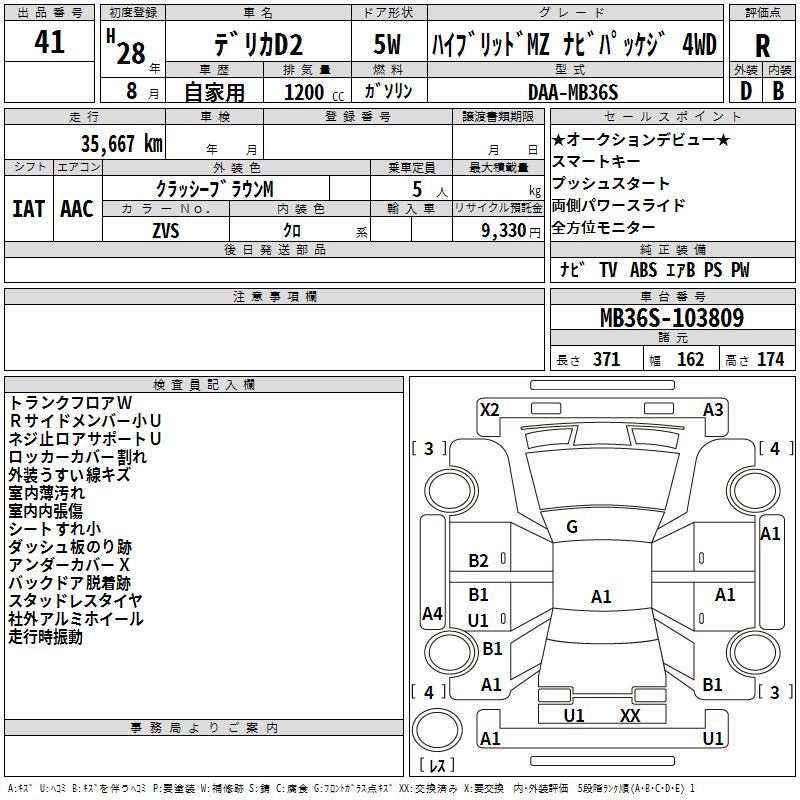
Task: Click the B2 door mark on diagram
Action: pyautogui.click(x=478, y=561)
